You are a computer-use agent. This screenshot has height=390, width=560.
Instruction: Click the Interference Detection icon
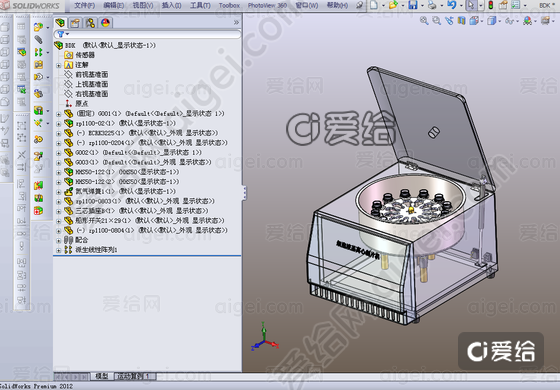tap(38, 186)
